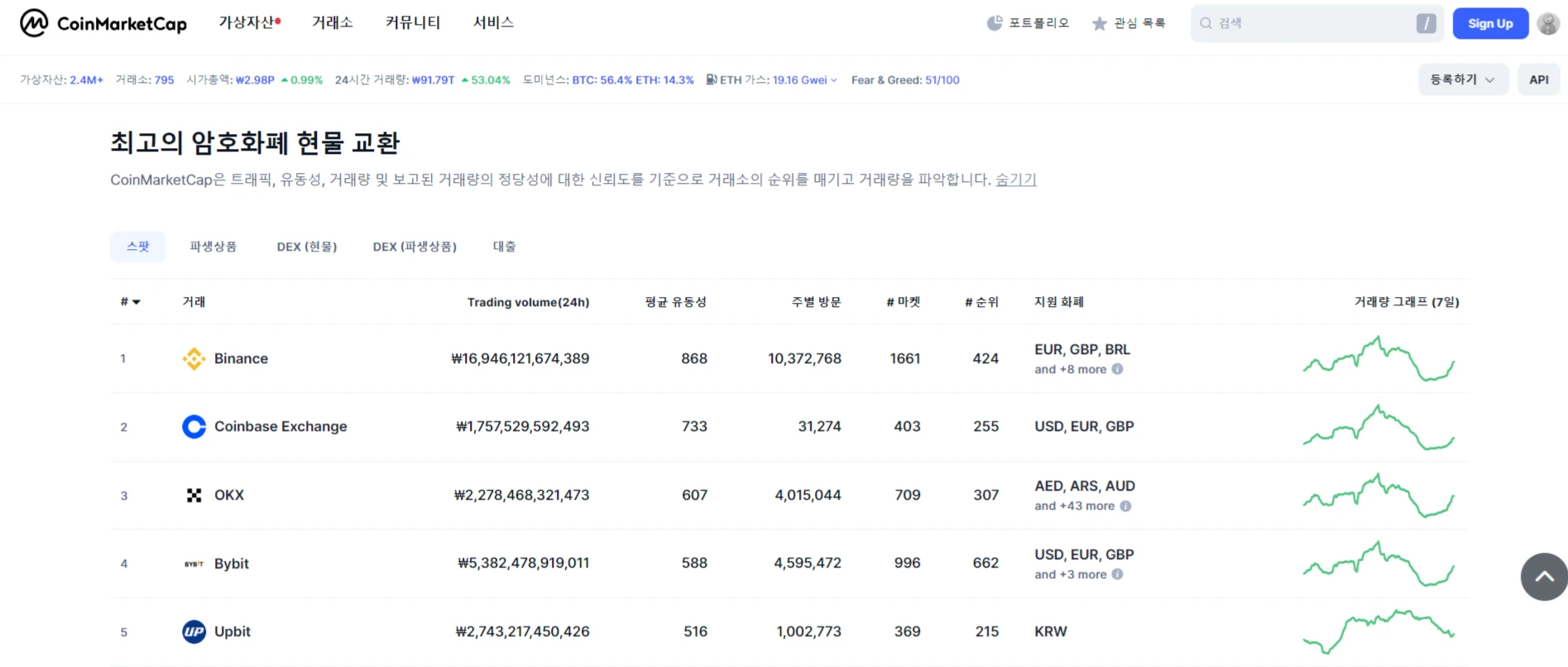Click the watchlist star icon

tap(1099, 23)
